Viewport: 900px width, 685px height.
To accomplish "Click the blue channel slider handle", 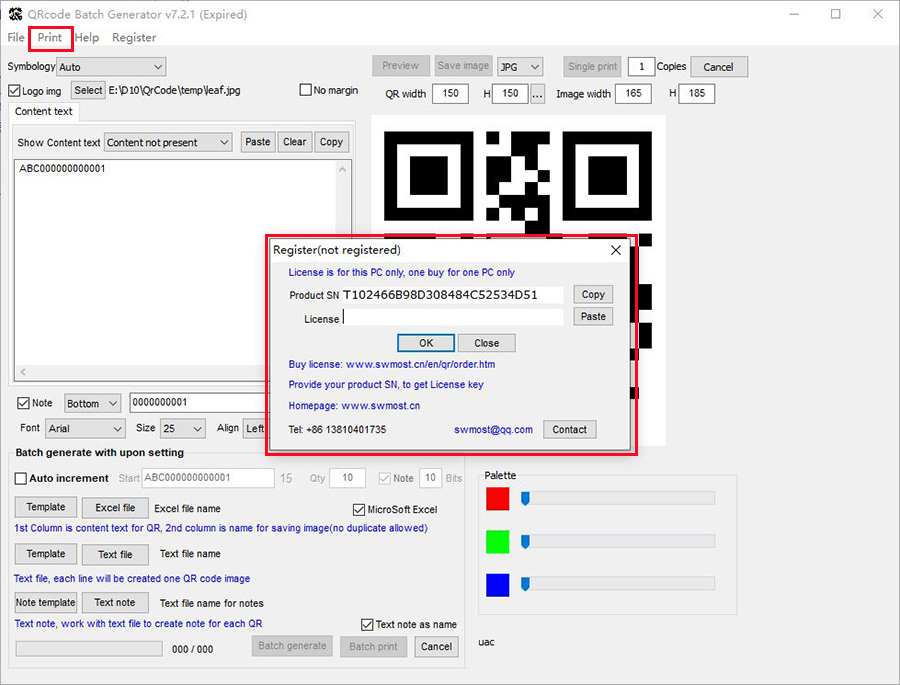I will (525, 585).
